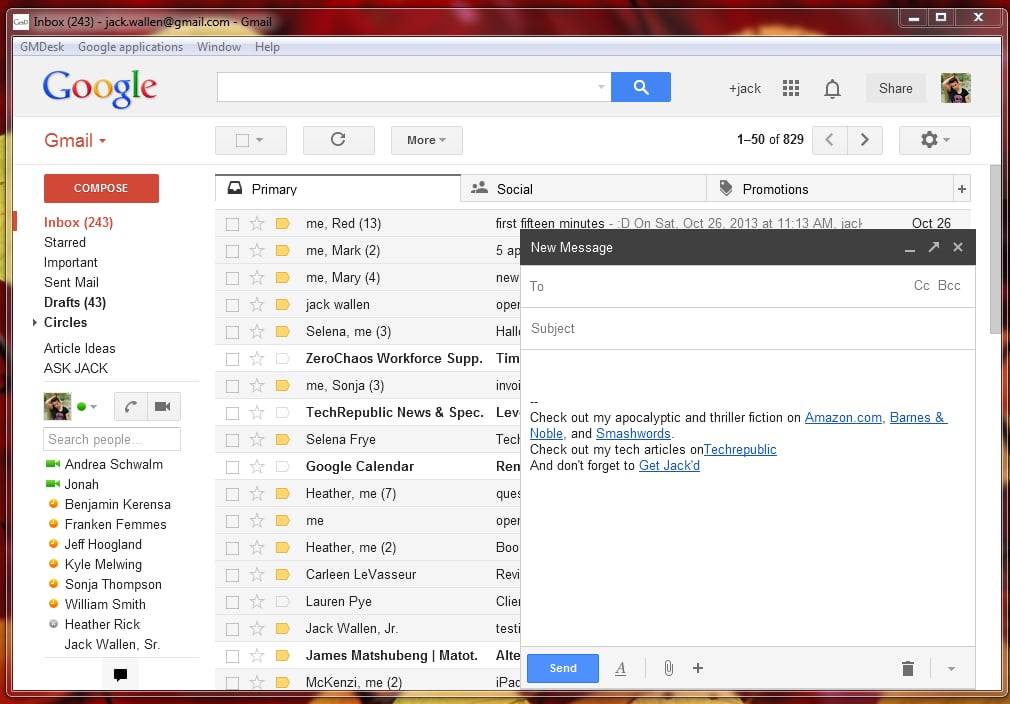1010x704 pixels.
Task: Open the Window menu
Action: coord(218,47)
